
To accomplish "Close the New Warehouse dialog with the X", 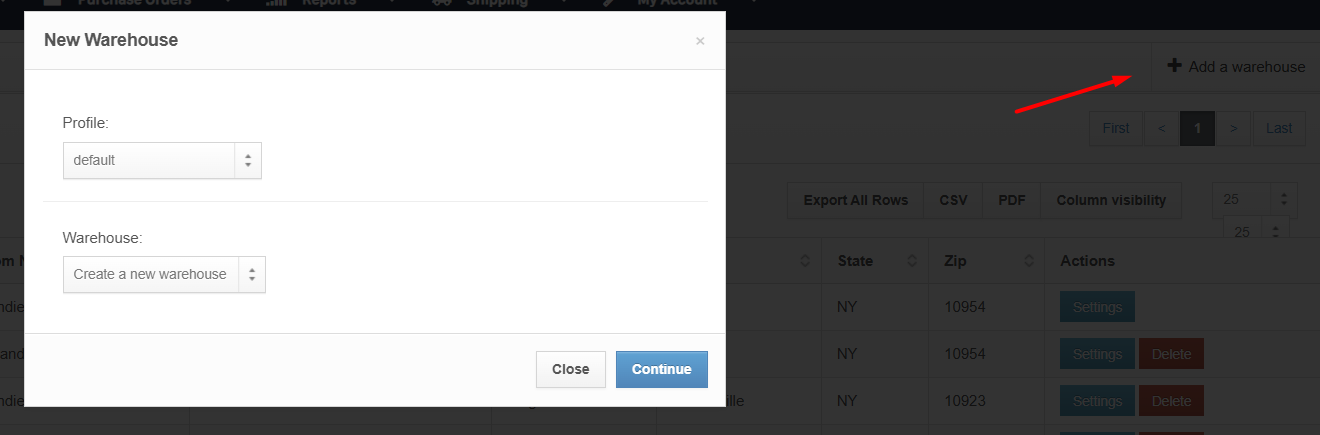I will [700, 41].
